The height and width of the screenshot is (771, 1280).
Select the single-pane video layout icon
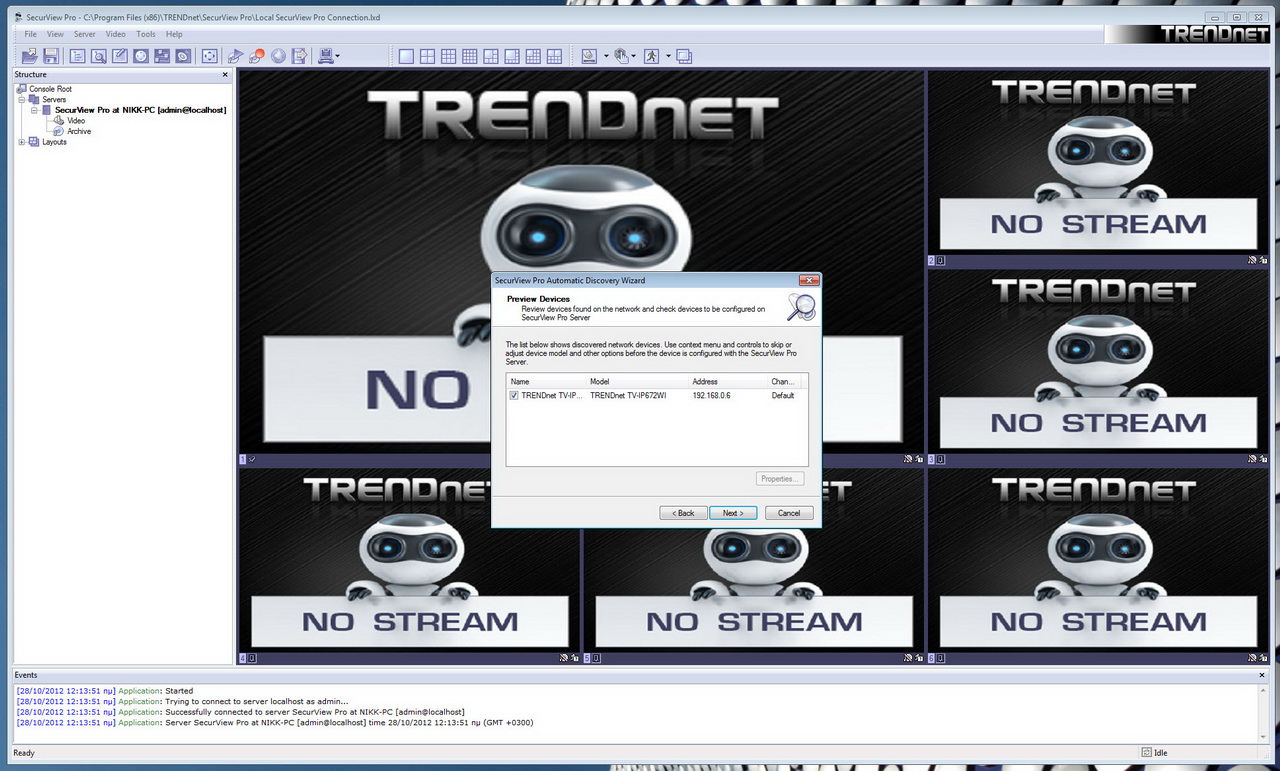(406, 56)
